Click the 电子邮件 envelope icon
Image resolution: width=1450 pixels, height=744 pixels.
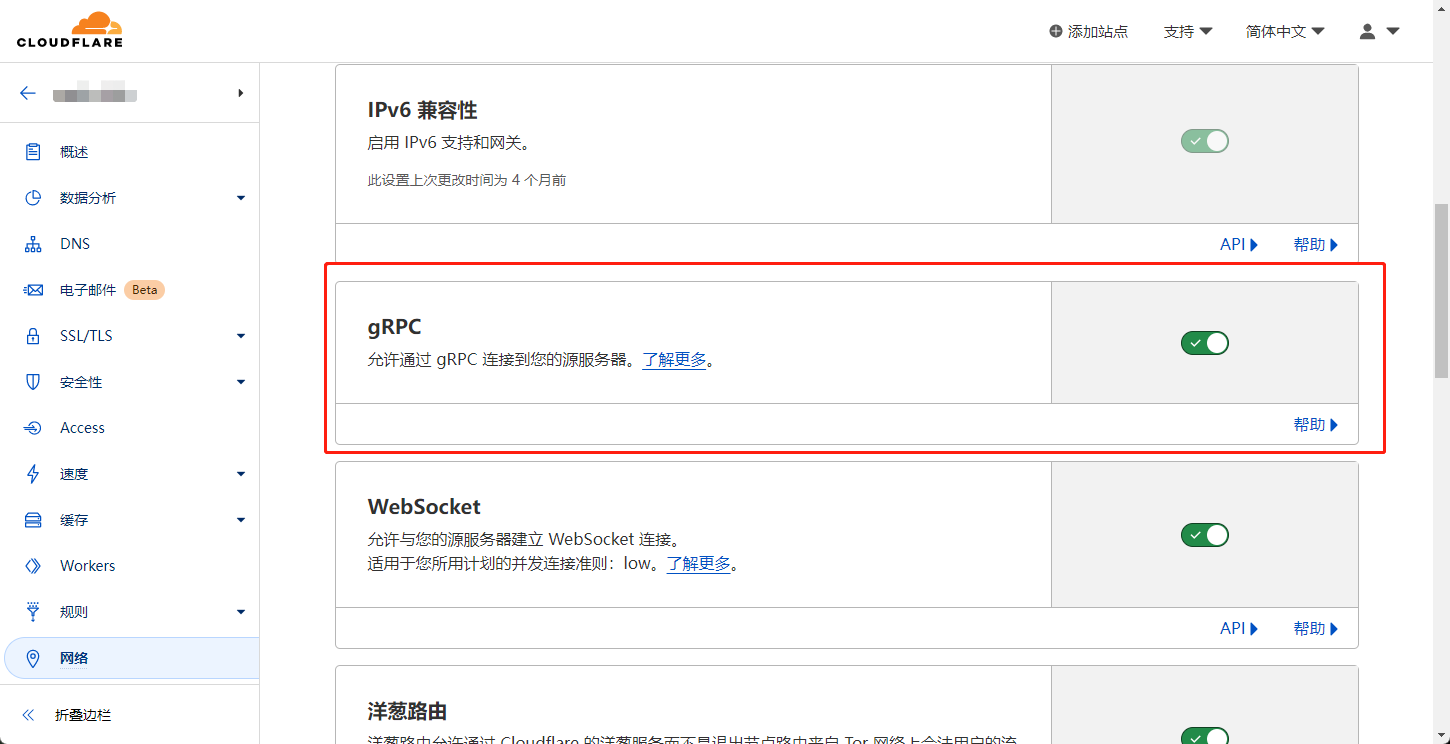point(33,290)
